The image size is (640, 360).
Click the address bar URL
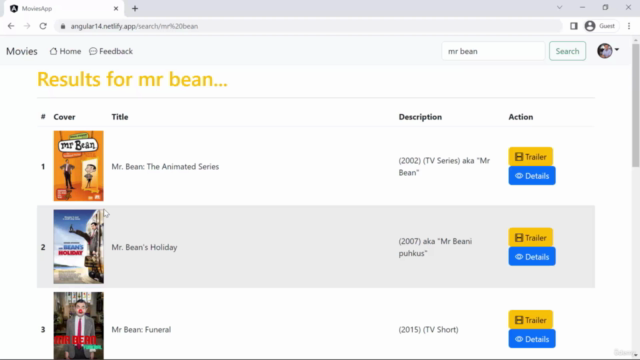(x=134, y=26)
